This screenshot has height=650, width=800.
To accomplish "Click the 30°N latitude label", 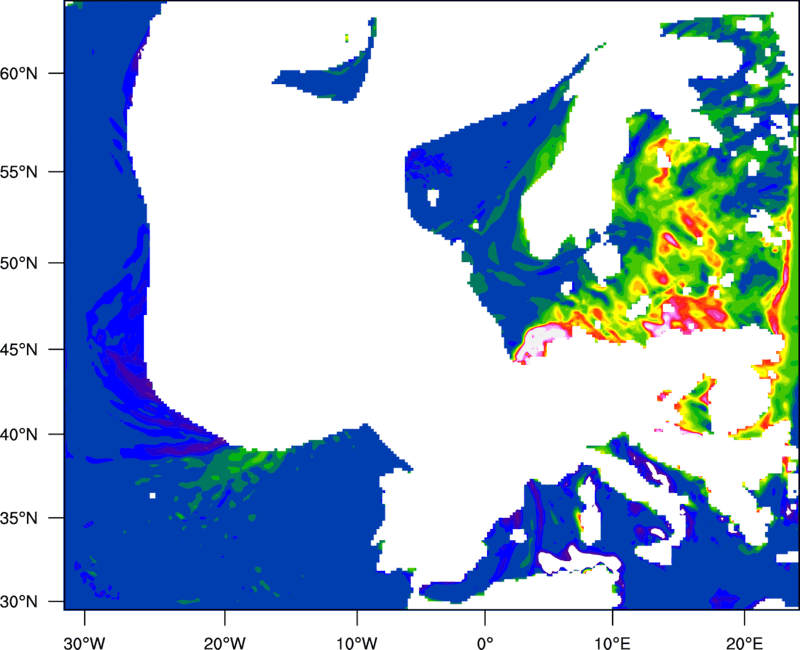I will coord(19,602).
